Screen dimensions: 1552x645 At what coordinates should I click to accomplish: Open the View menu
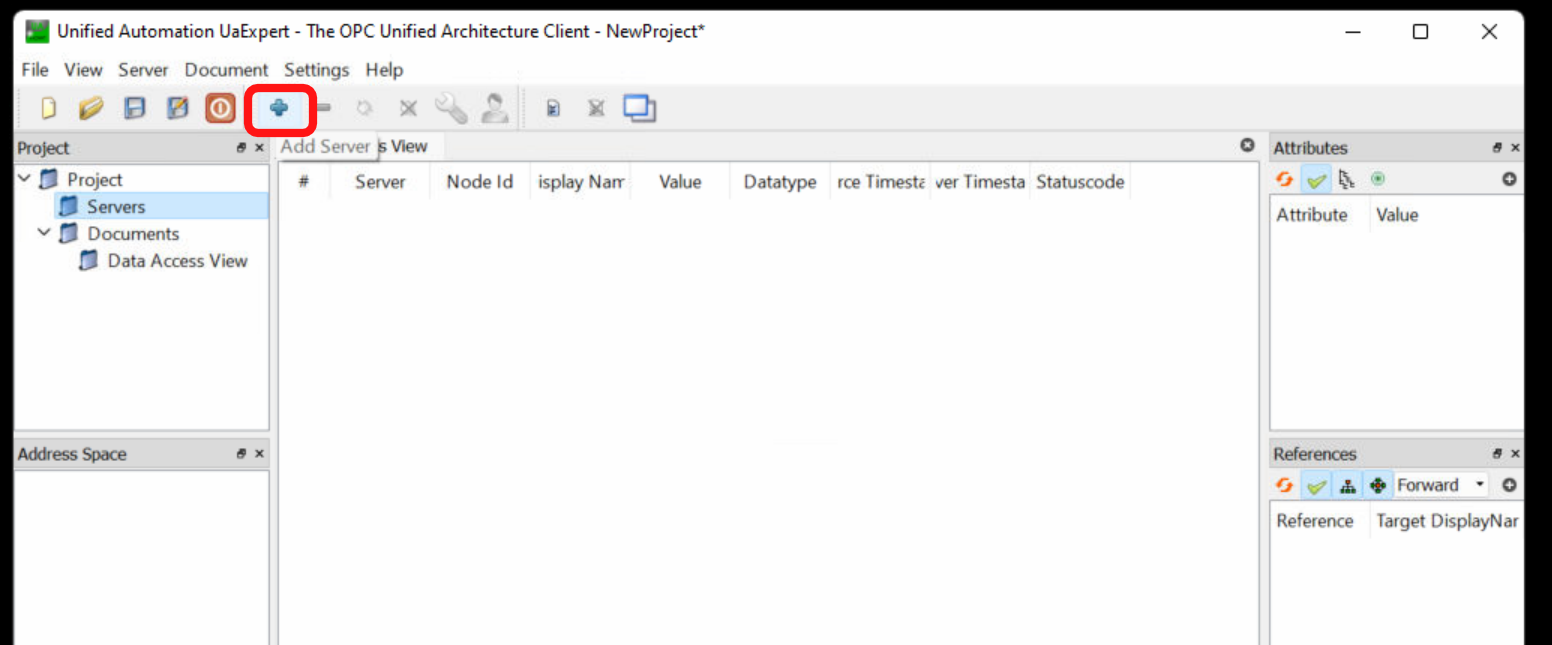83,70
